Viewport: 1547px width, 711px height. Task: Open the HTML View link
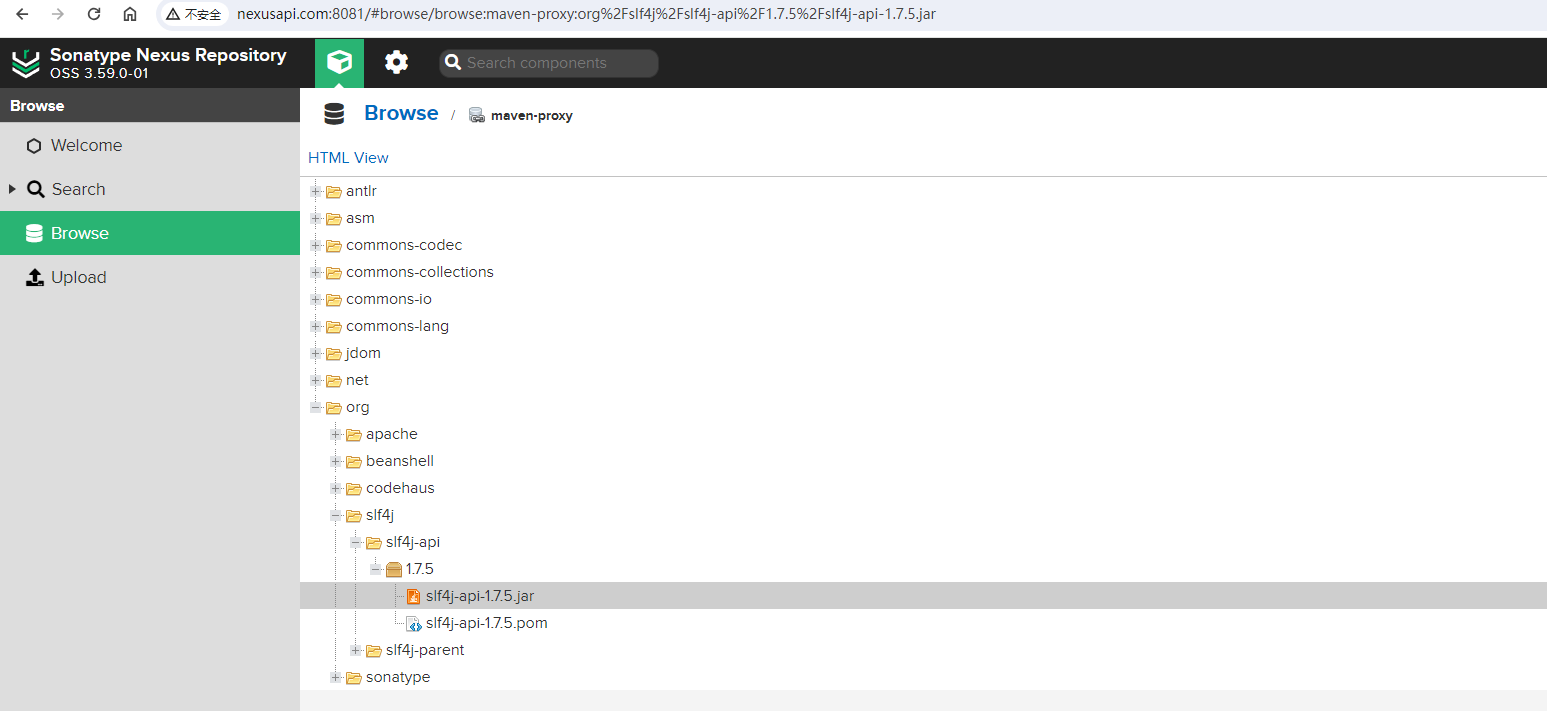tap(348, 158)
